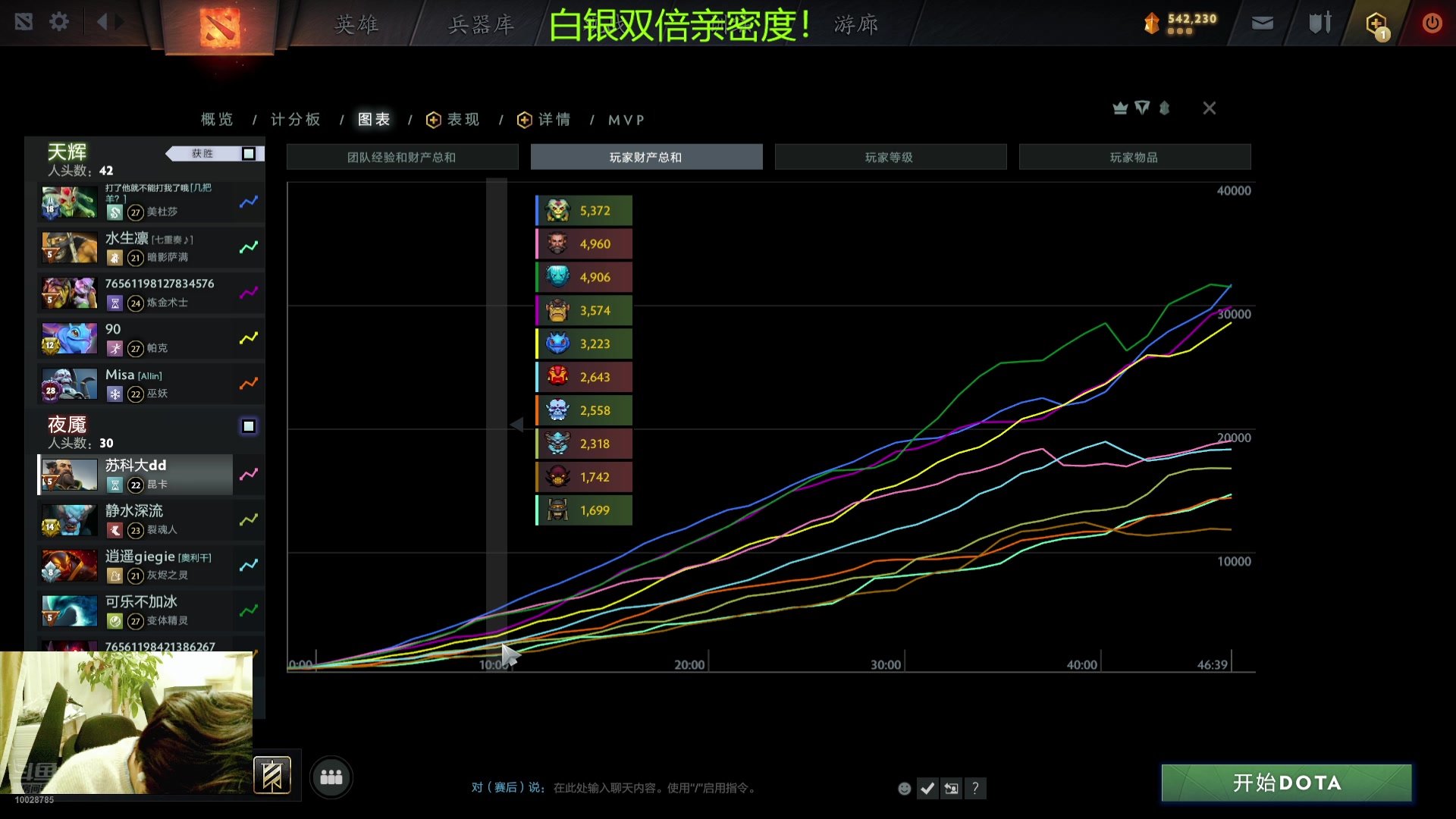Screen dimensions: 1456x819
Task: Toggle 帕克 player 90 graph line
Action: 249,338
